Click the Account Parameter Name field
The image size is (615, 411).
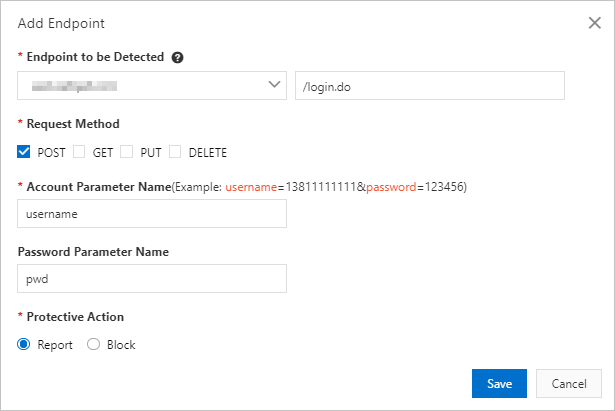(152, 213)
